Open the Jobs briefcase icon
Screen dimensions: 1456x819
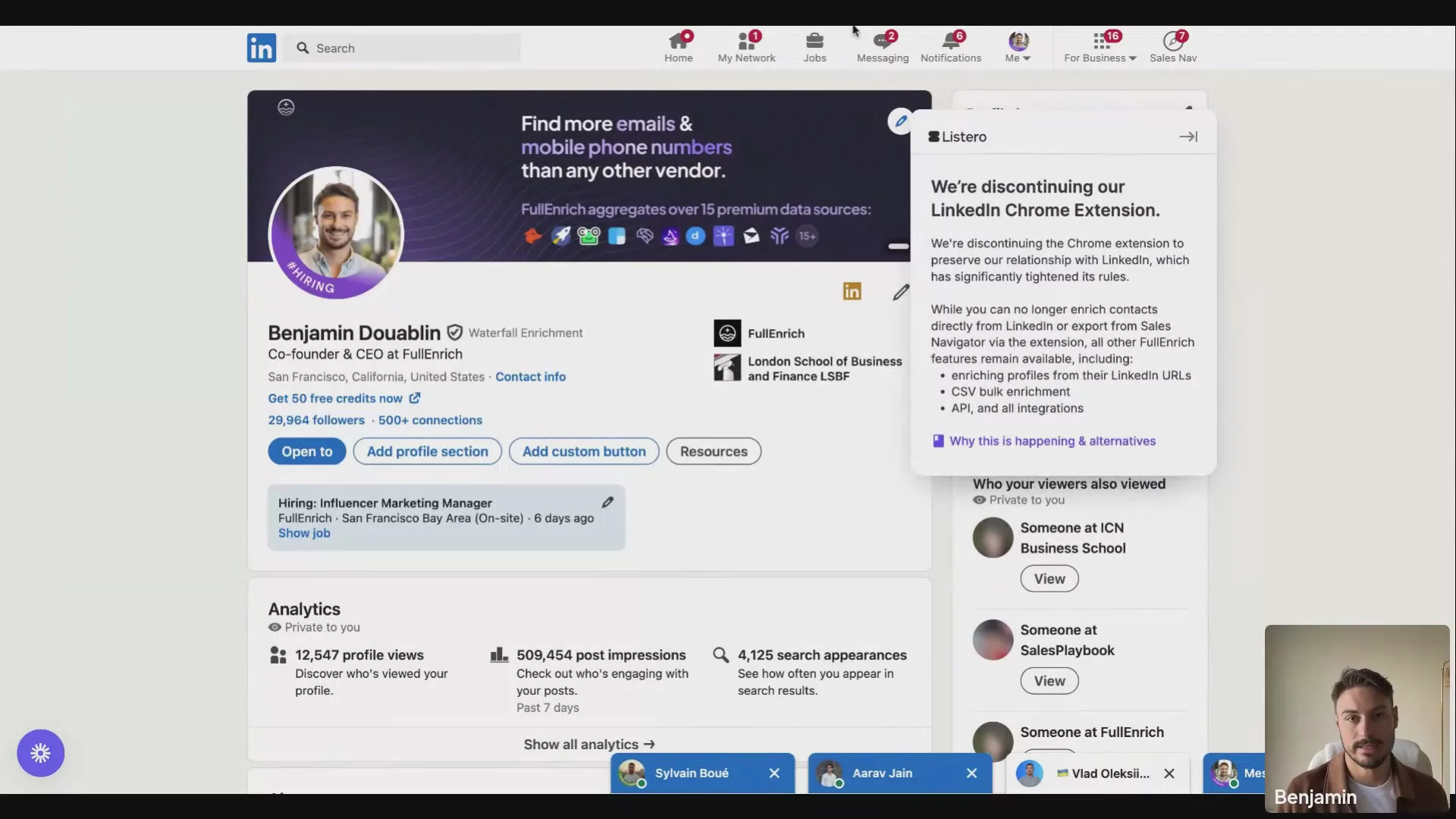tap(815, 47)
